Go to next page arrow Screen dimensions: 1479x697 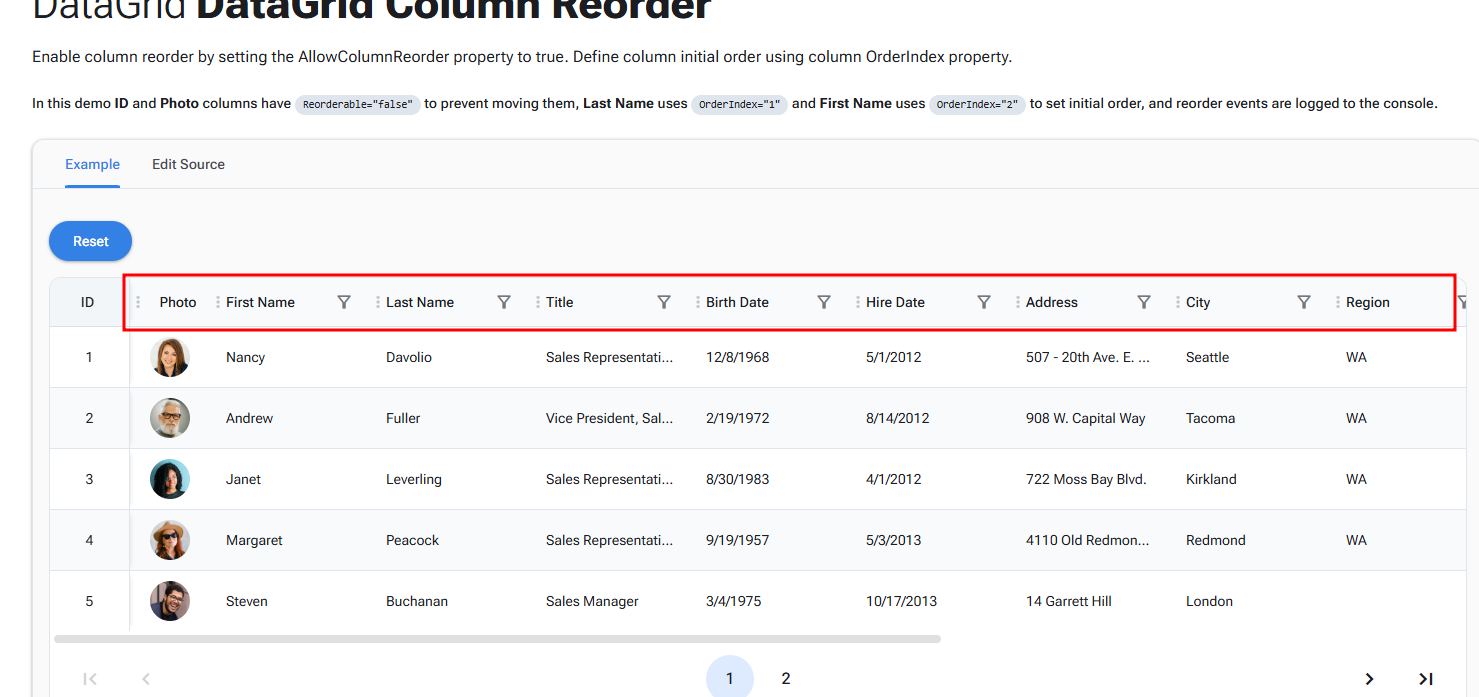tap(1369, 679)
